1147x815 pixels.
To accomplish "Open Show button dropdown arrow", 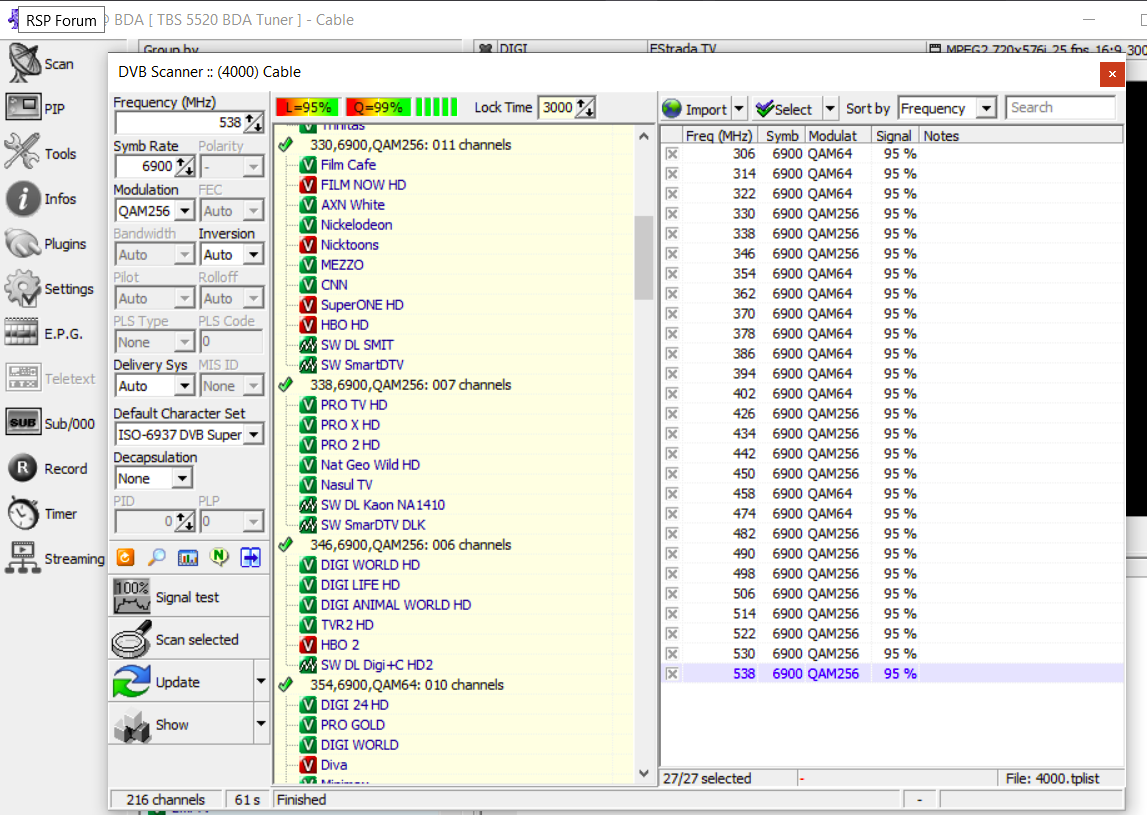I will pyautogui.click(x=261, y=724).
